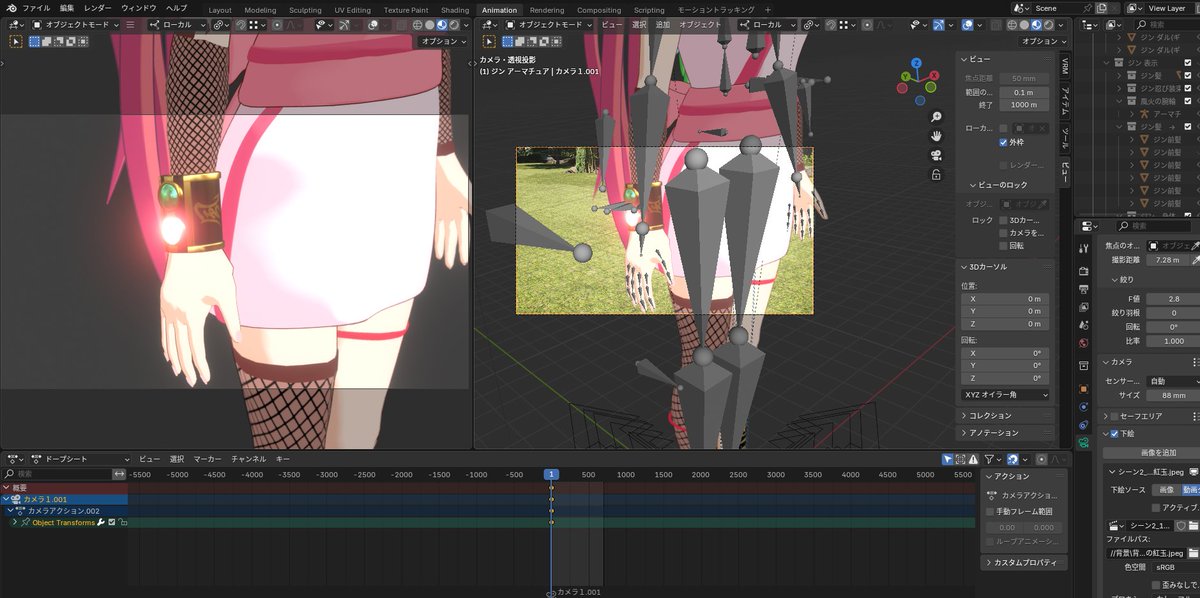The image size is (1200, 598).
Task: Click the 概要 summary channel row
Action: coord(64,487)
